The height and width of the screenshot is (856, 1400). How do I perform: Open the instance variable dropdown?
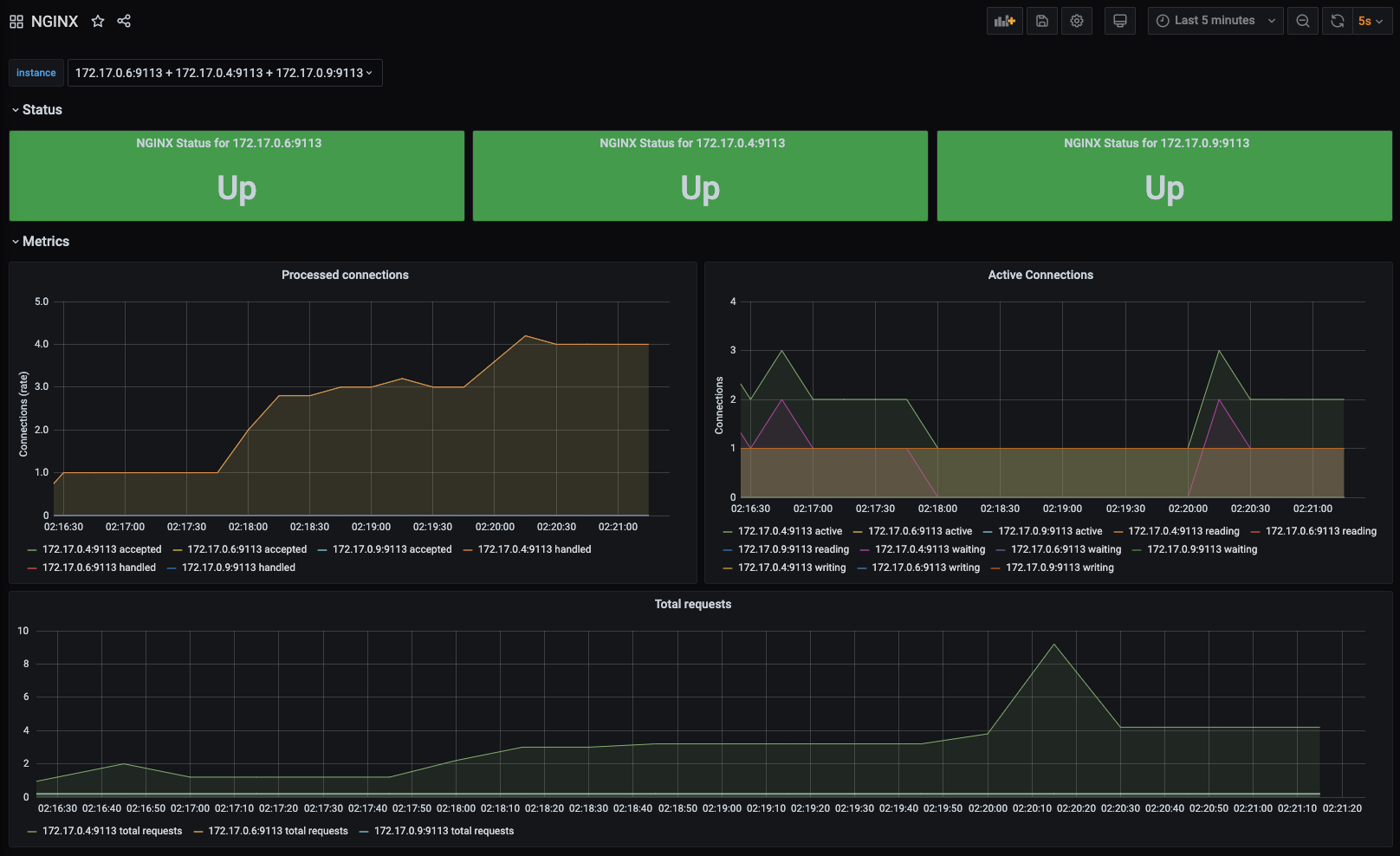click(224, 73)
